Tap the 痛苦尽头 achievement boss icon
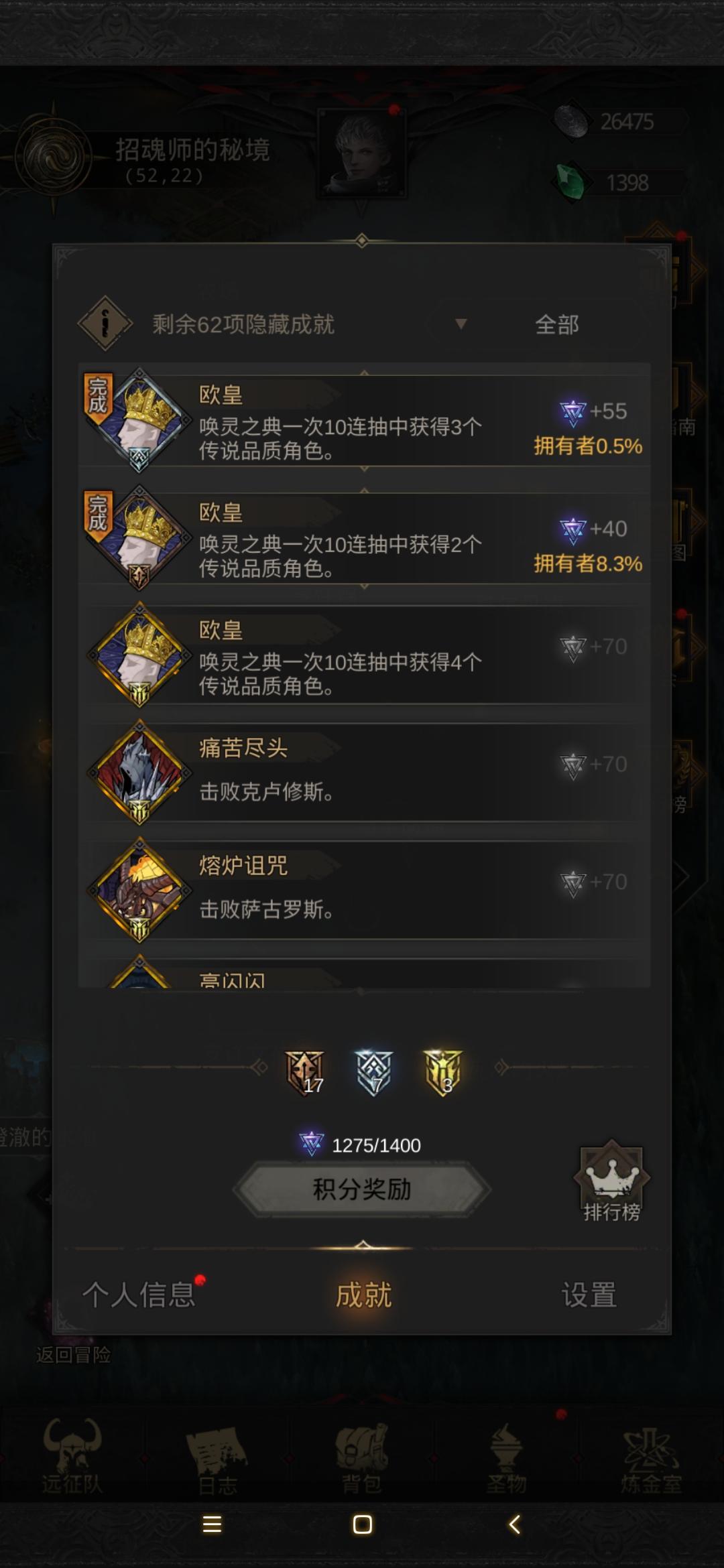The width and height of the screenshot is (724, 1568). coord(139,773)
